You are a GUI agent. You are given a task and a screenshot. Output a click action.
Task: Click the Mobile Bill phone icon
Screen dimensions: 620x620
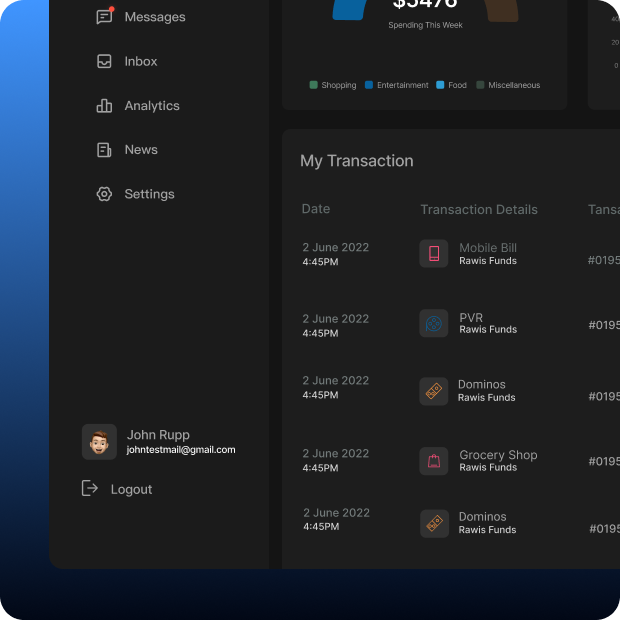(434, 254)
